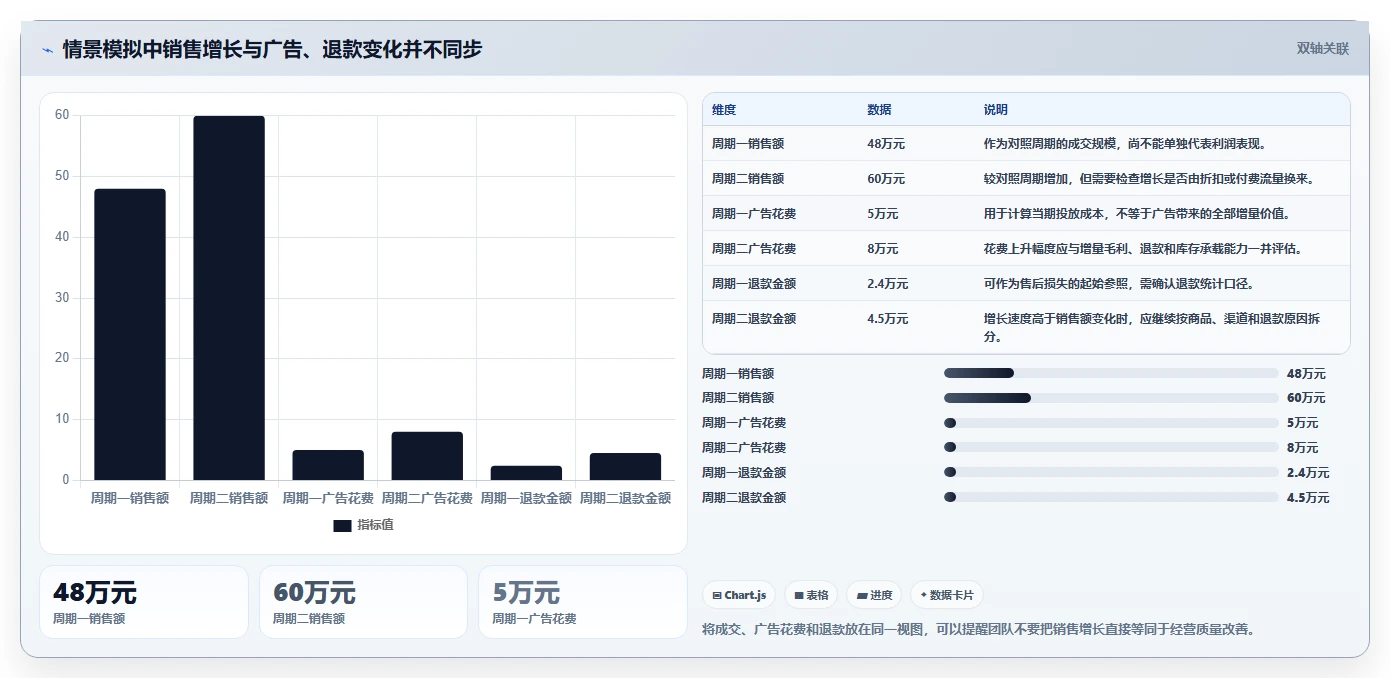The image size is (1390, 678).
Task: Click table value 48万元
Action: point(886,144)
